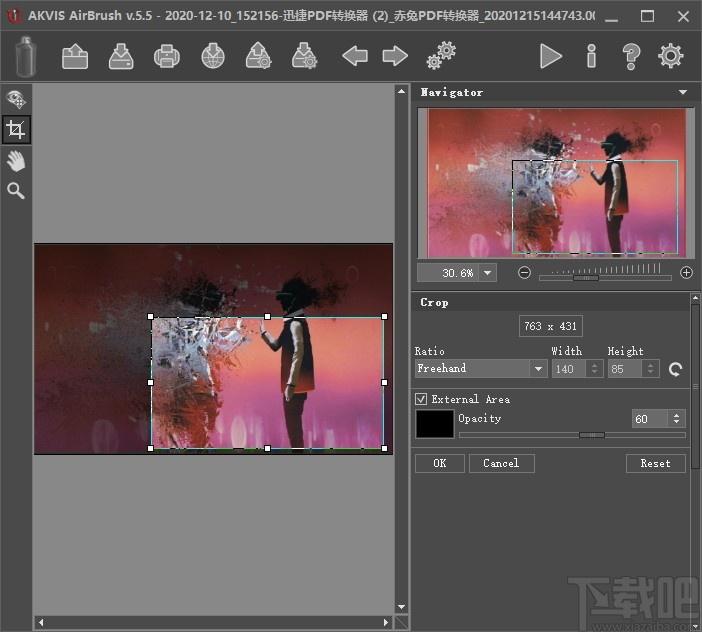Click the crop frame bottom-right handle
This screenshot has width=702, height=632.
[x=384, y=448]
